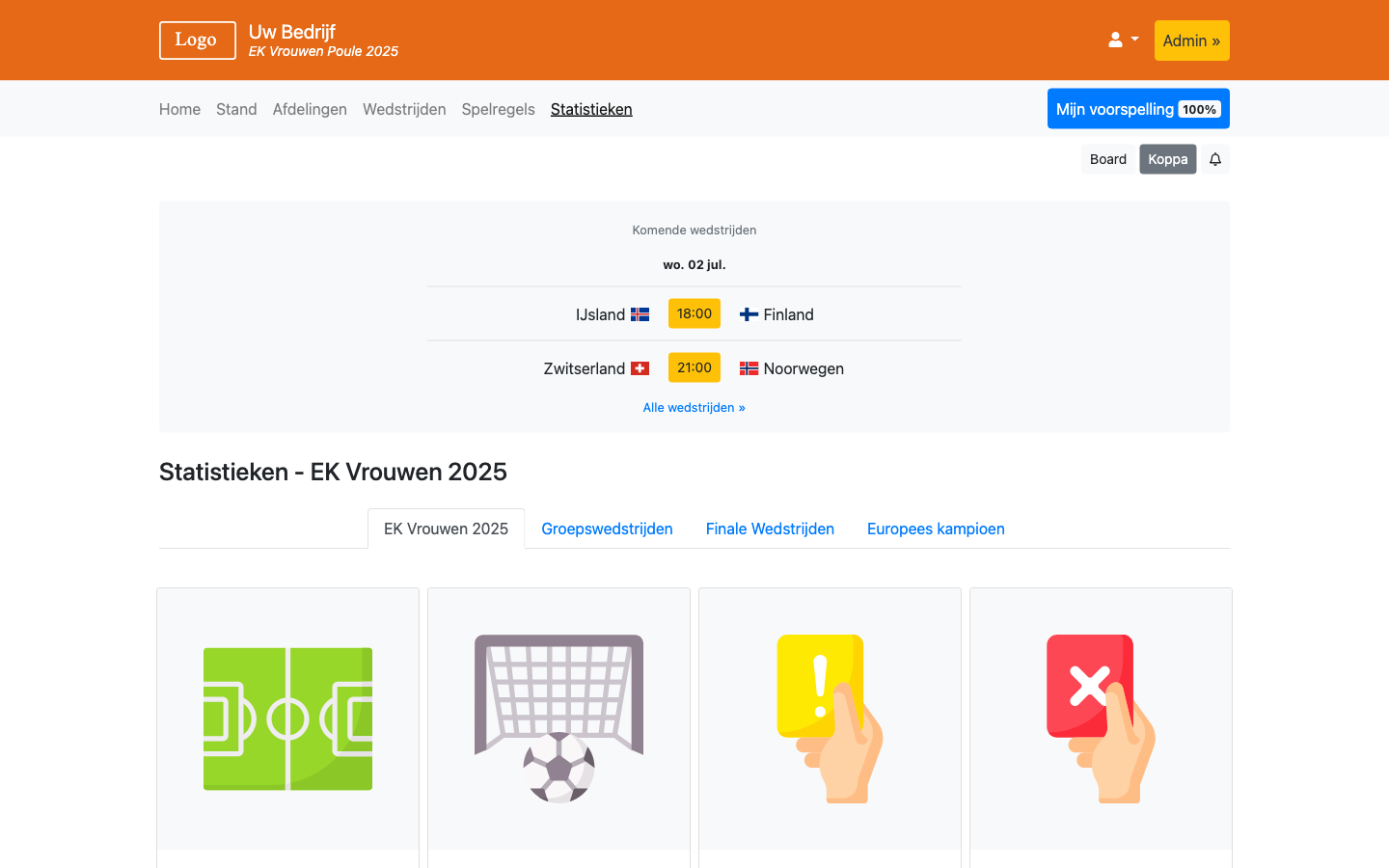Viewport: 1389px width, 868px height.
Task: Navigate to Spelregels
Action: coord(498,109)
